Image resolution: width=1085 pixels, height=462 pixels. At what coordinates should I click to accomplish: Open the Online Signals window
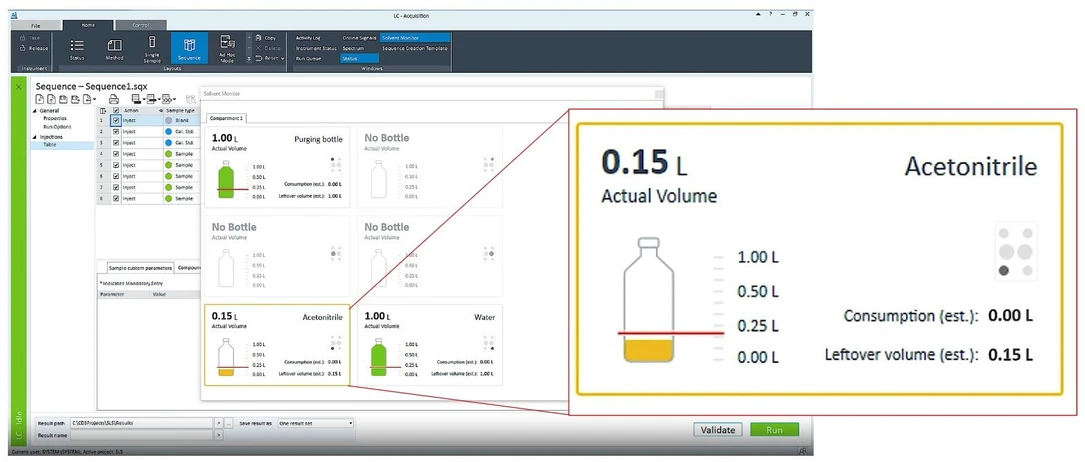coord(358,37)
